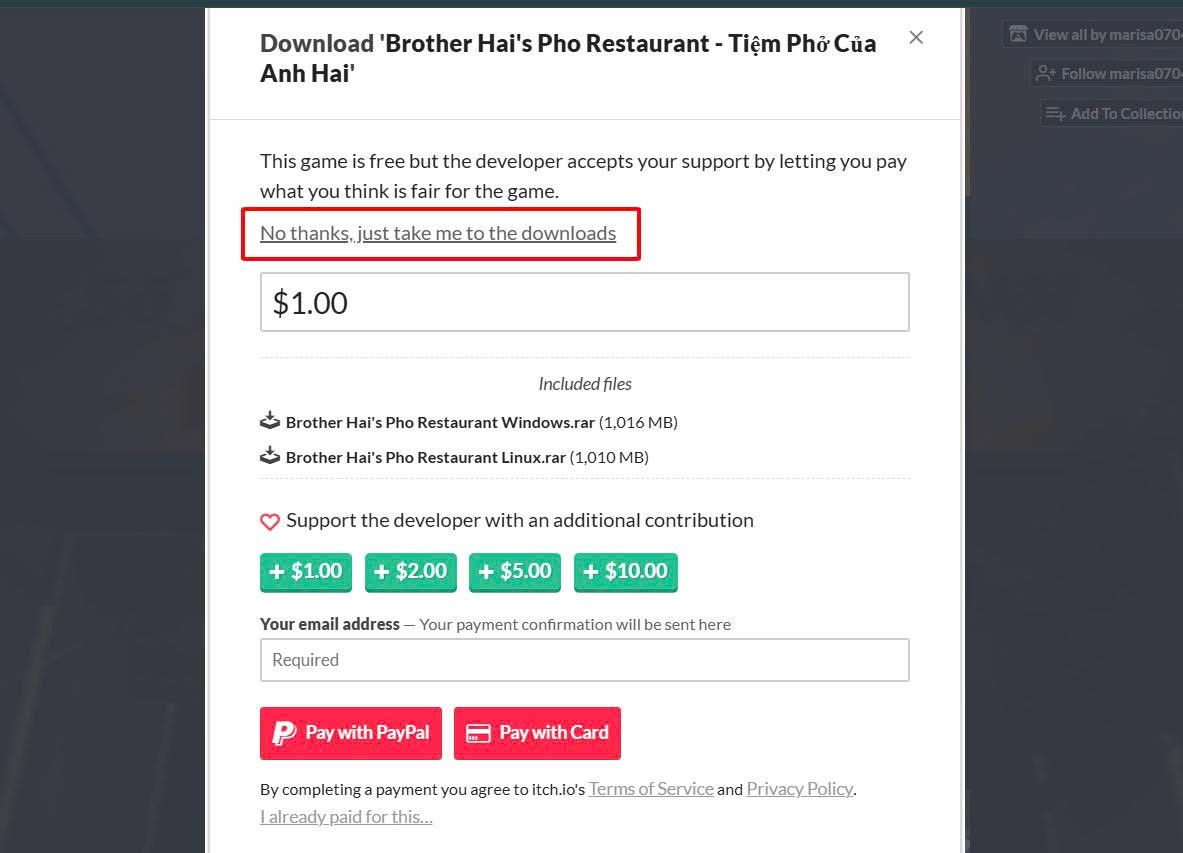Pay with PayPal
1183x853 pixels.
tap(350, 733)
